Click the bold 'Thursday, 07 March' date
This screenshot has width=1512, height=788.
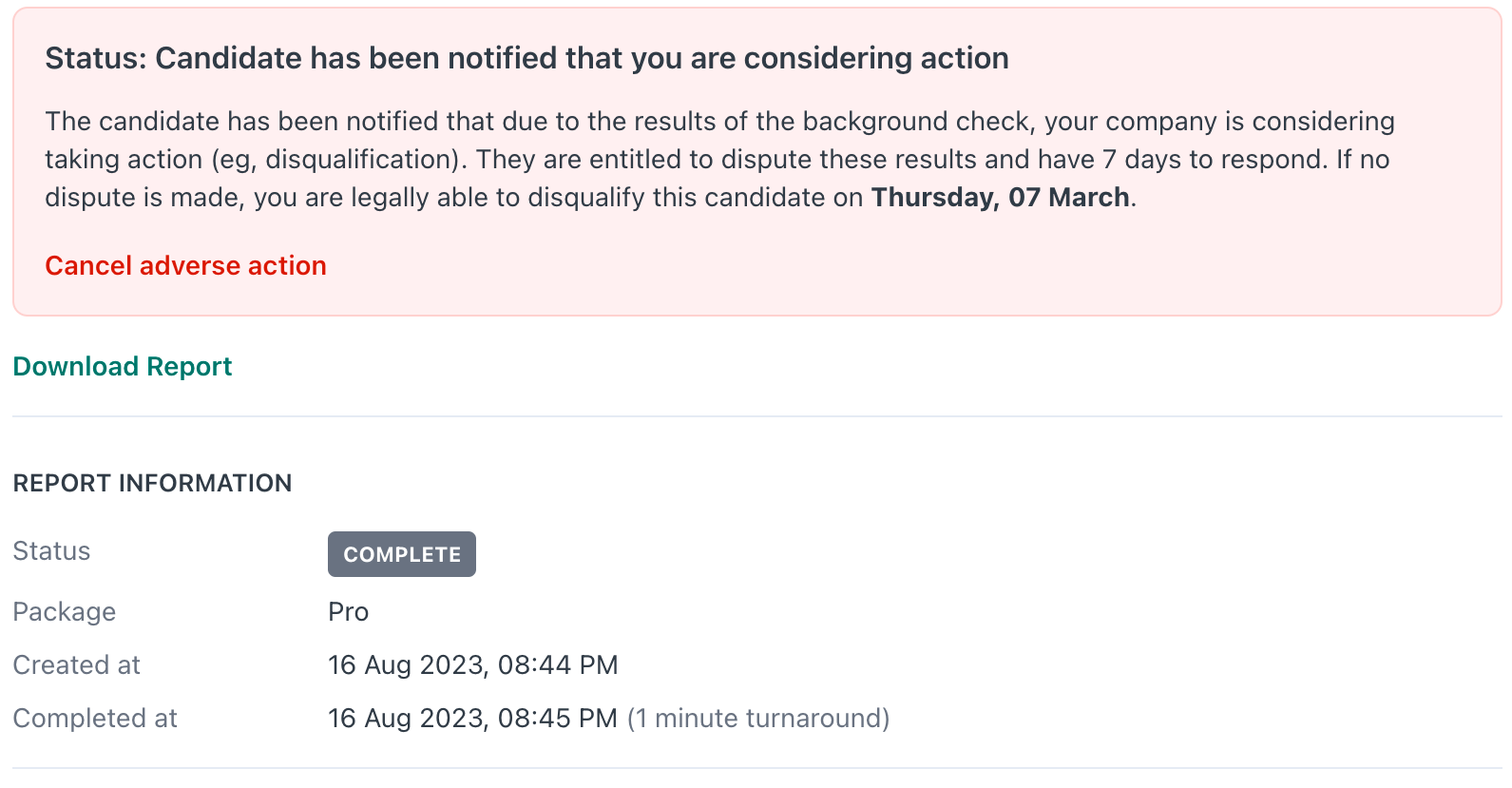1000,198
